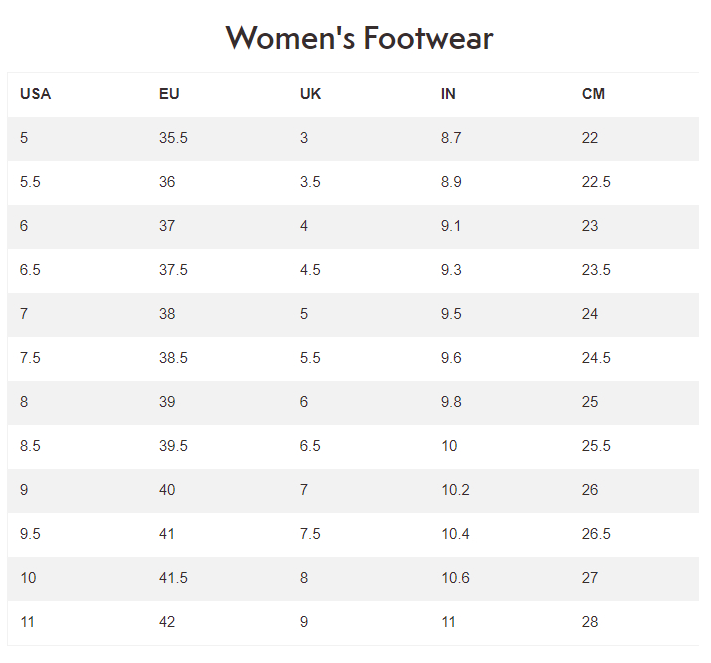Viewport: 711px width, 663px height.
Task: Select the 28 CM cell
Action: point(590,622)
